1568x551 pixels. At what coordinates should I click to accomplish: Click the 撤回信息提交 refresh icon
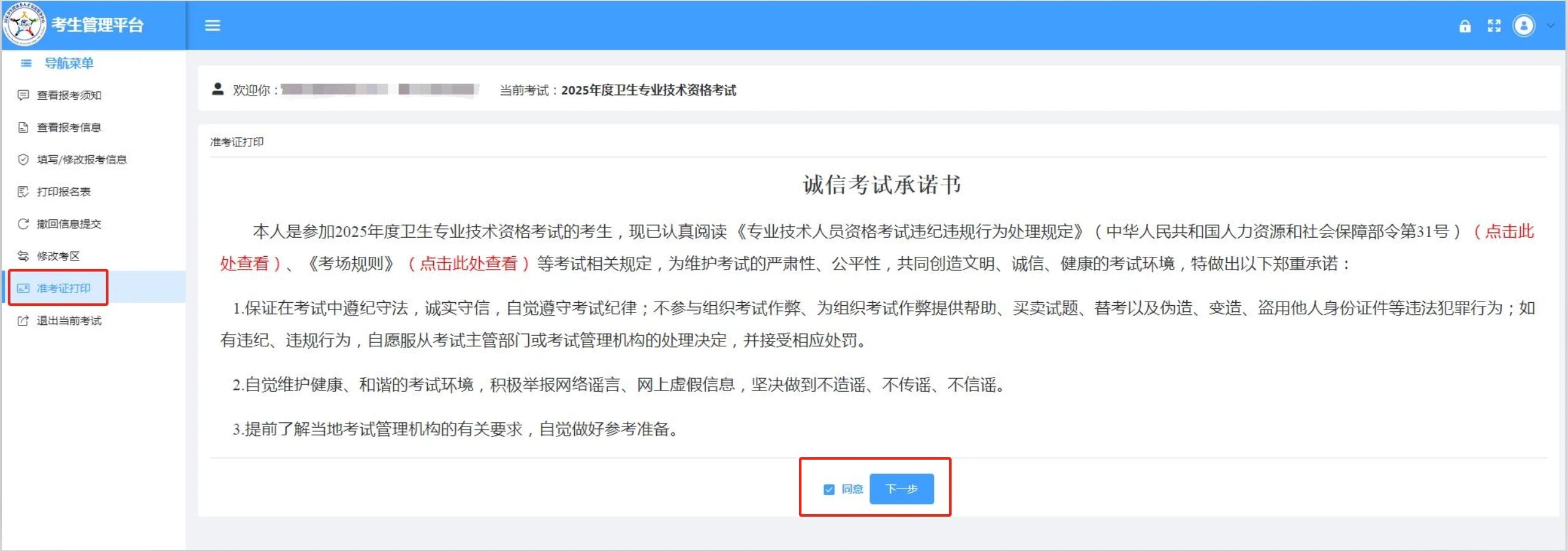23,224
